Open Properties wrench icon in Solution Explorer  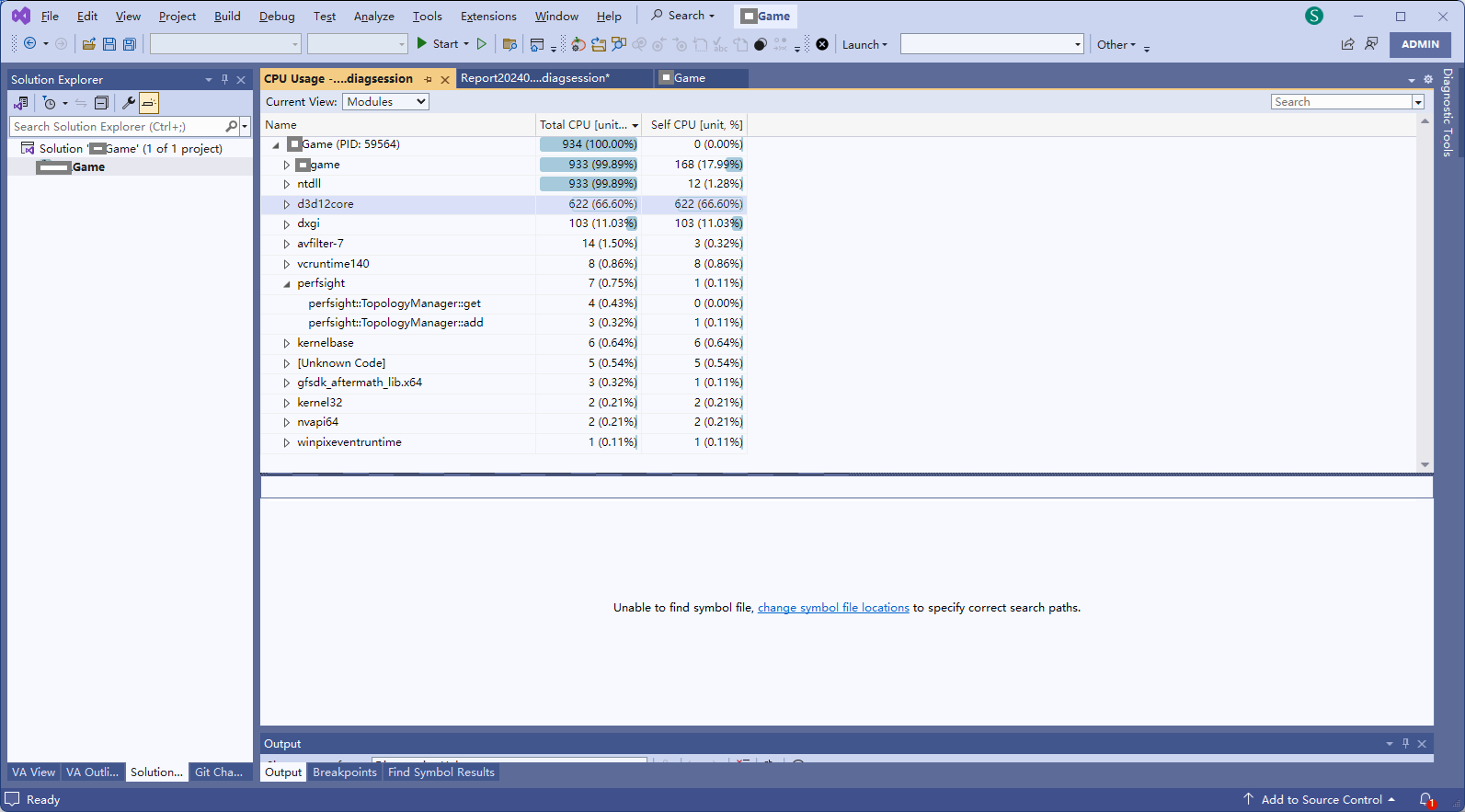(128, 103)
